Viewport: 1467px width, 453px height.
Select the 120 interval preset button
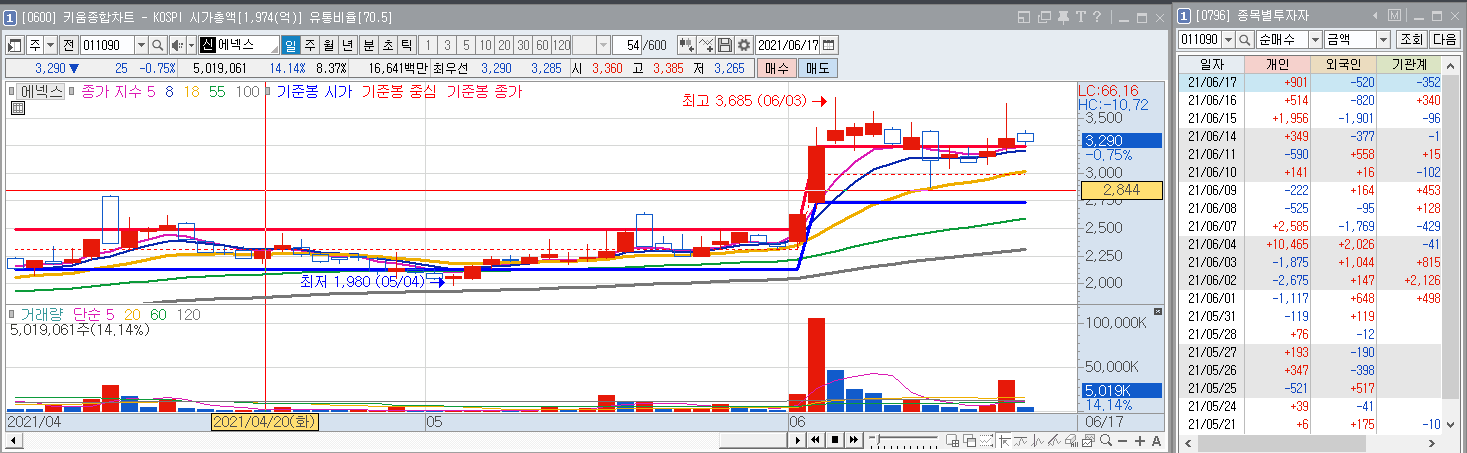[561, 45]
